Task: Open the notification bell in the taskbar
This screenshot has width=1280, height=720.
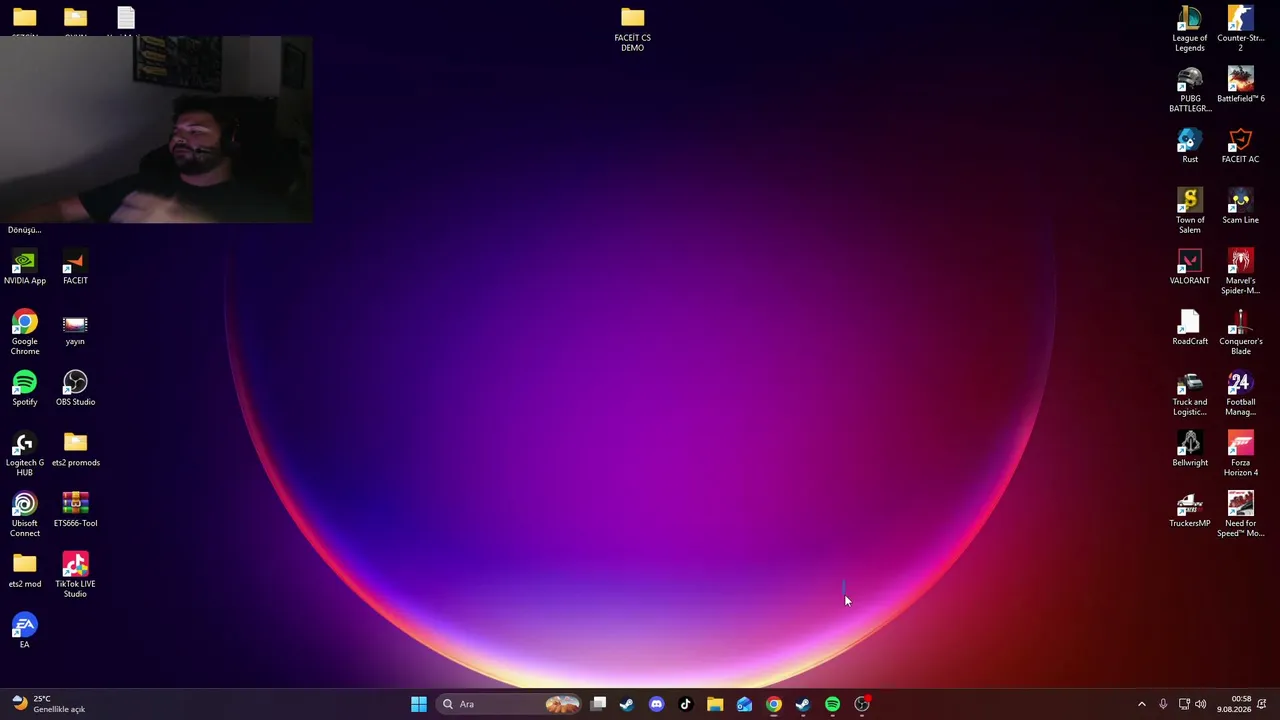Action: coord(1262,704)
